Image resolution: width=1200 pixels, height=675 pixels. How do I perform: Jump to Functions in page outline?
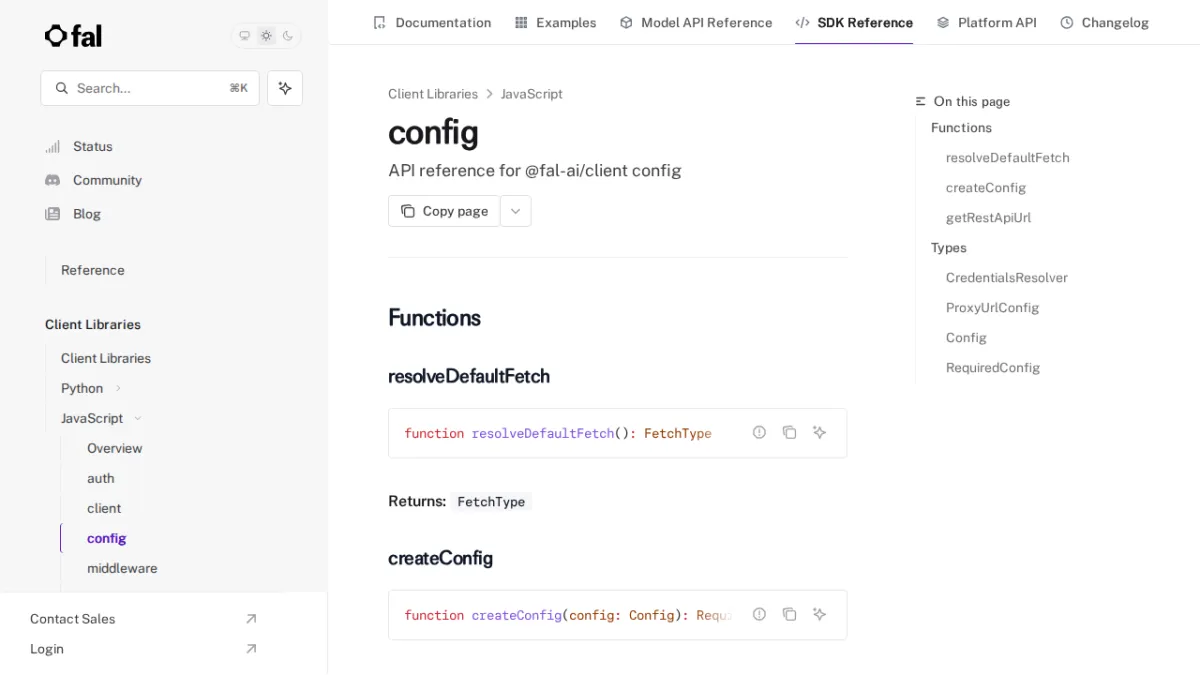(961, 128)
